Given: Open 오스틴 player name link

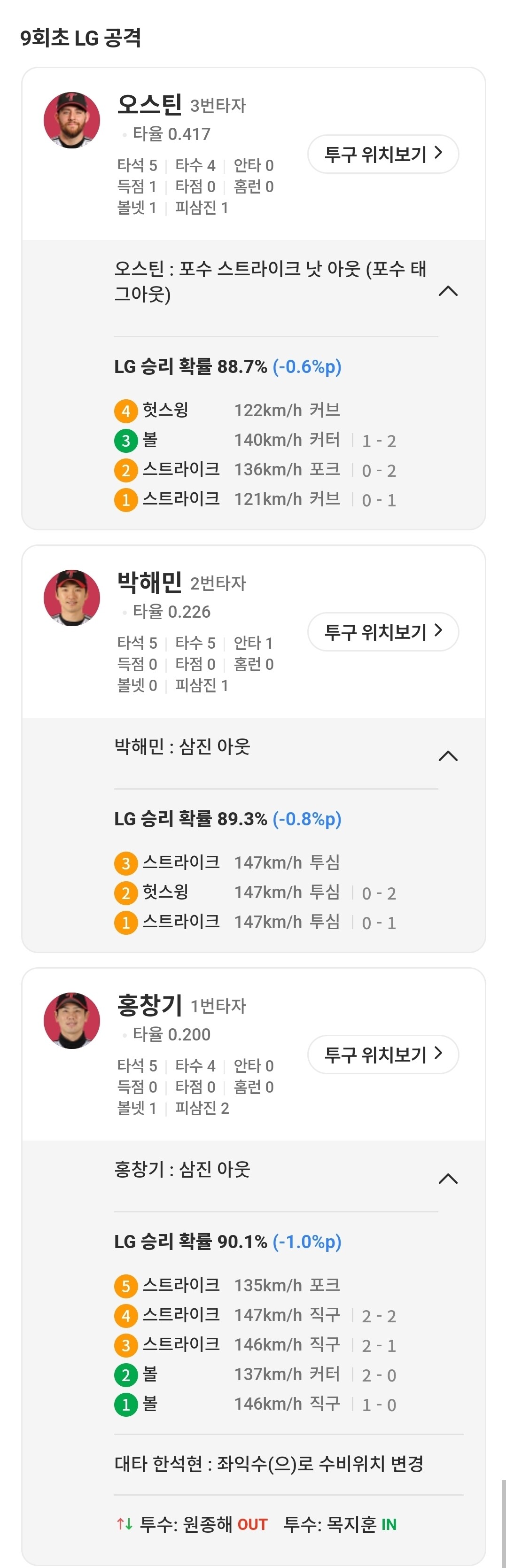Looking at the screenshot, I should tap(149, 105).
